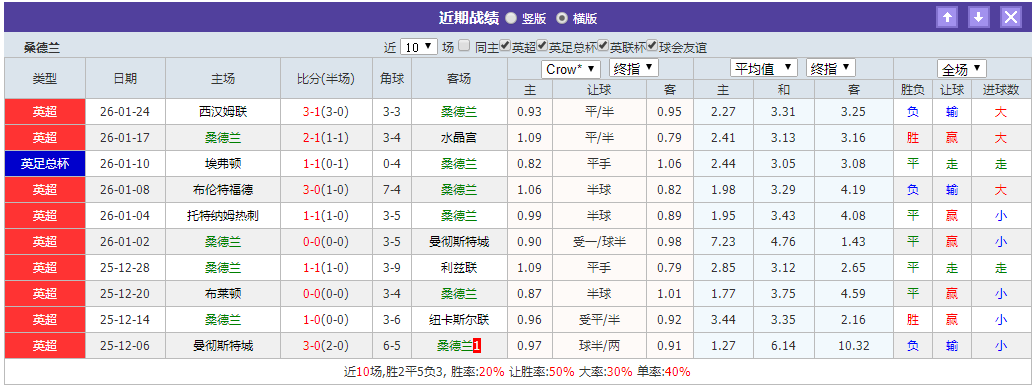This screenshot has height=385, width=1034.
Task: Click the 日期 column header
Action: pos(125,78)
